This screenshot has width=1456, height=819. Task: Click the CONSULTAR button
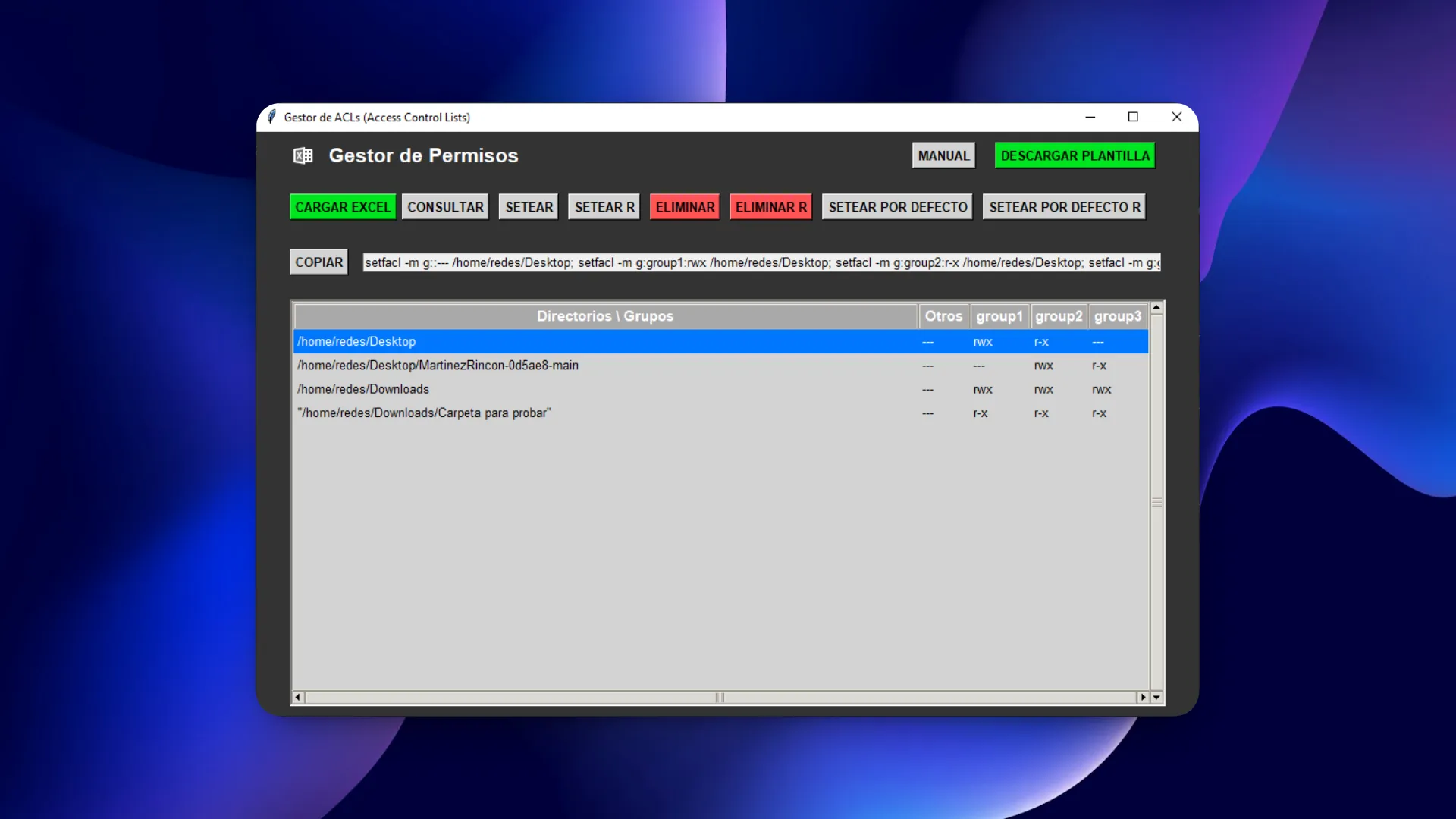coord(445,207)
